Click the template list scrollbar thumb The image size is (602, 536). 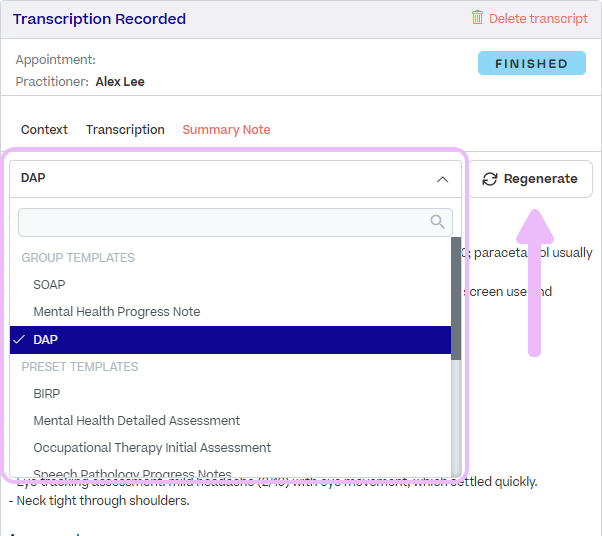coord(456,298)
